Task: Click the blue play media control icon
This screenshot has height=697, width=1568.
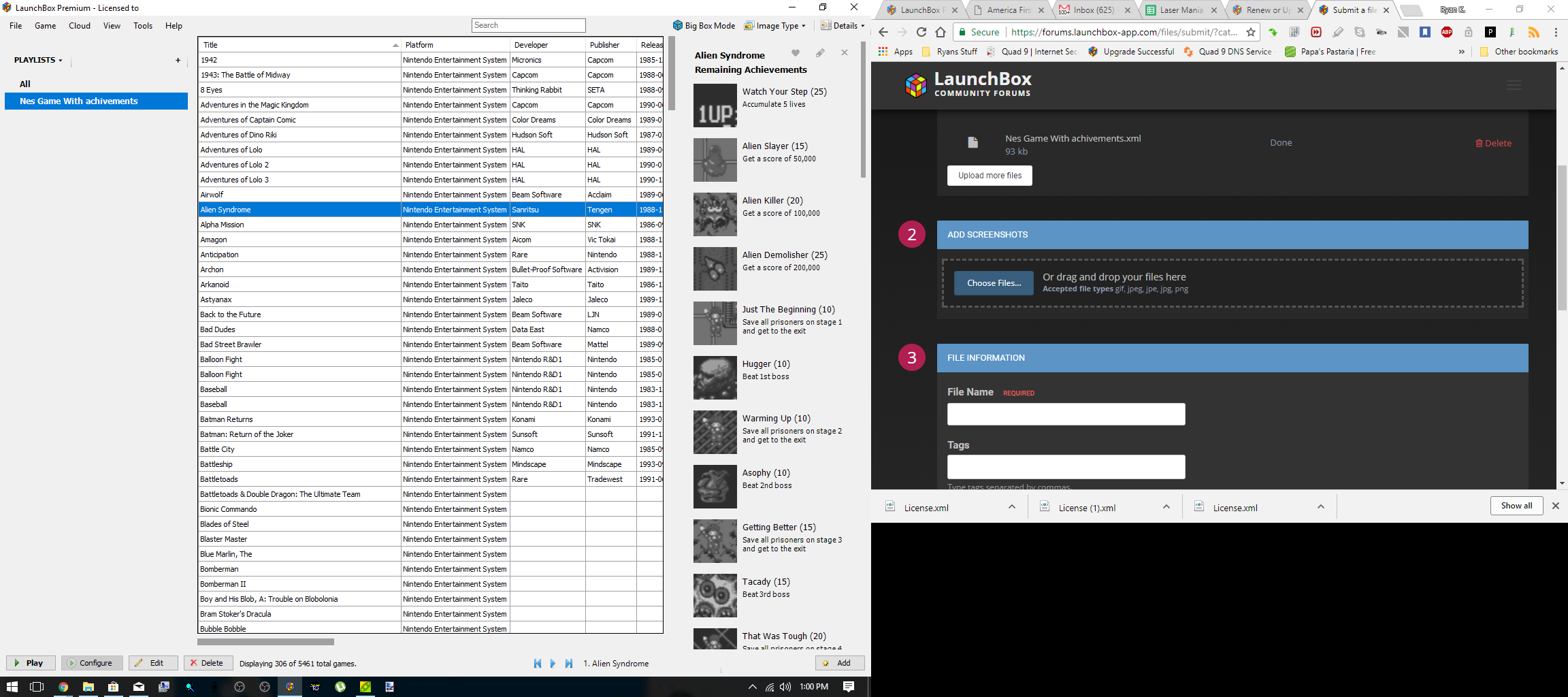Action: 553,664
